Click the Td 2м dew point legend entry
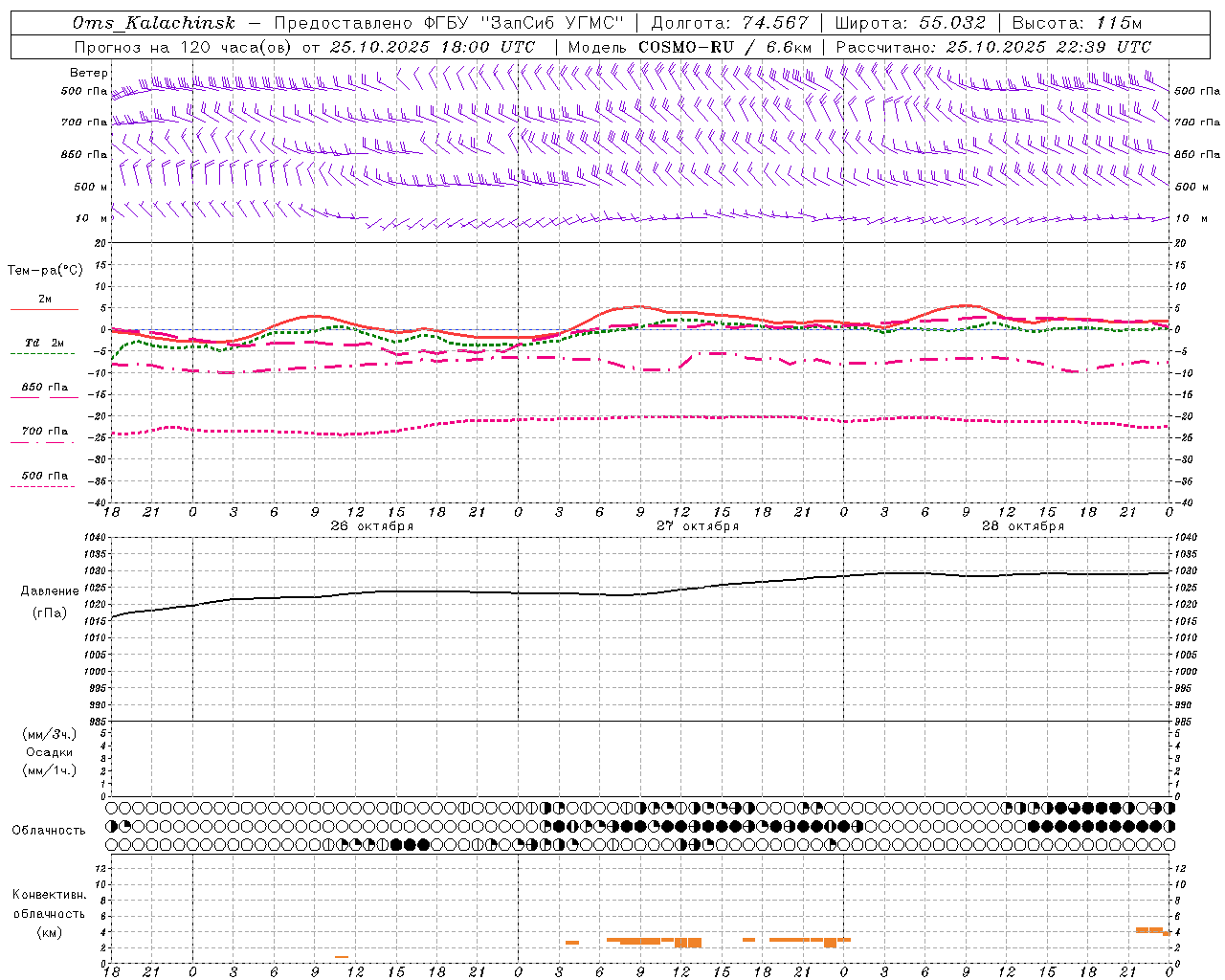Image resolution: width=1225 pixels, height=980 pixels. (x=44, y=343)
